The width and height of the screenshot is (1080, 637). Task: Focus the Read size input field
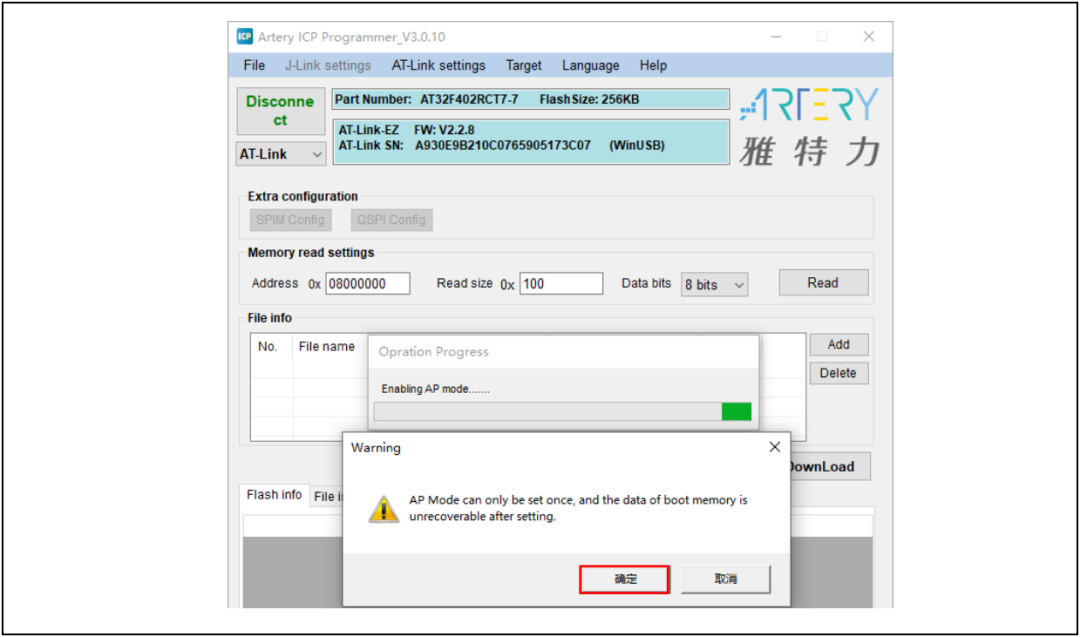click(x=561, y=284)
